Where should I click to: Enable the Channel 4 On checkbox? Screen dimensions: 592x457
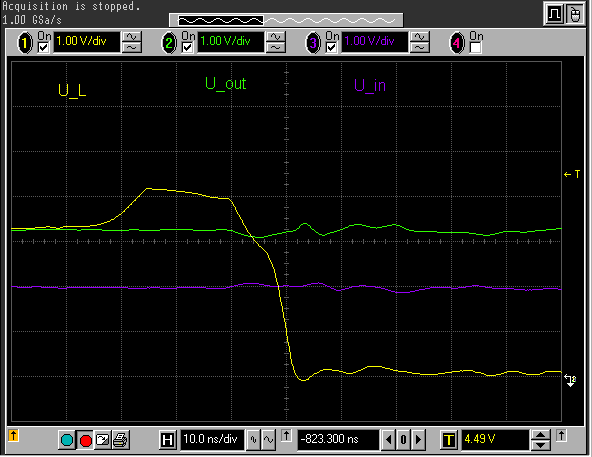point(475,48)
